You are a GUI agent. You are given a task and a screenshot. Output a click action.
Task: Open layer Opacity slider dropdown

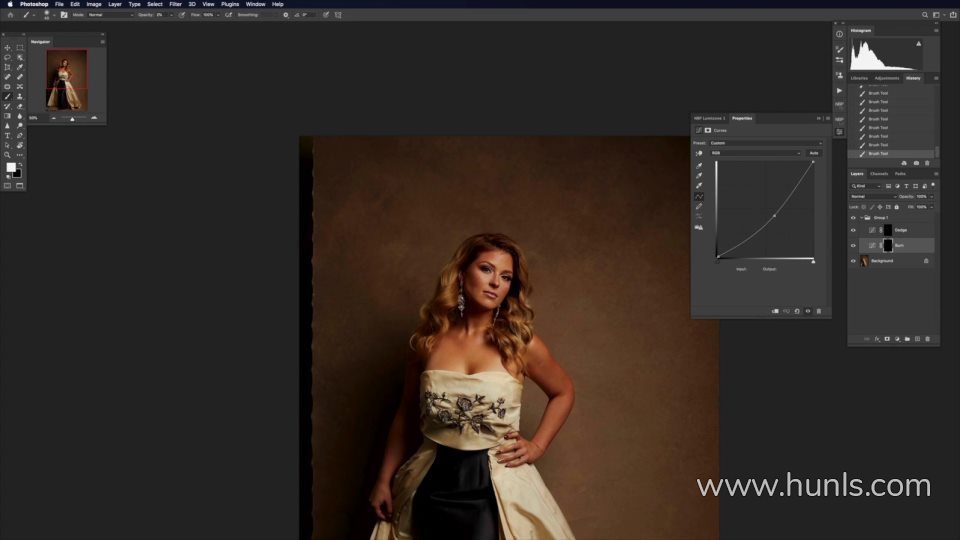pos(931,197)
